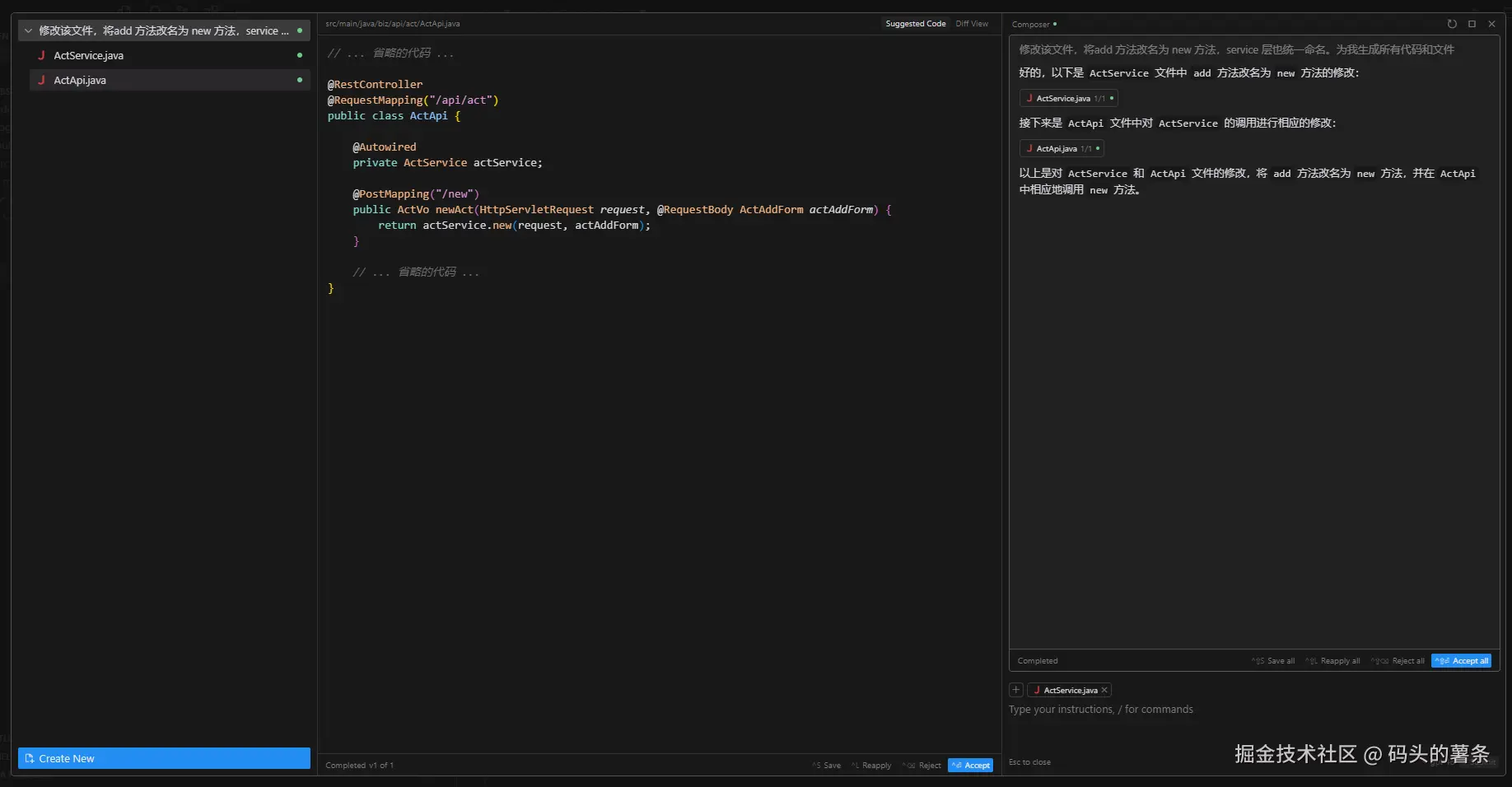Click Accept all in Composer
The image size is (1512, 787).
pos(1462,661)
